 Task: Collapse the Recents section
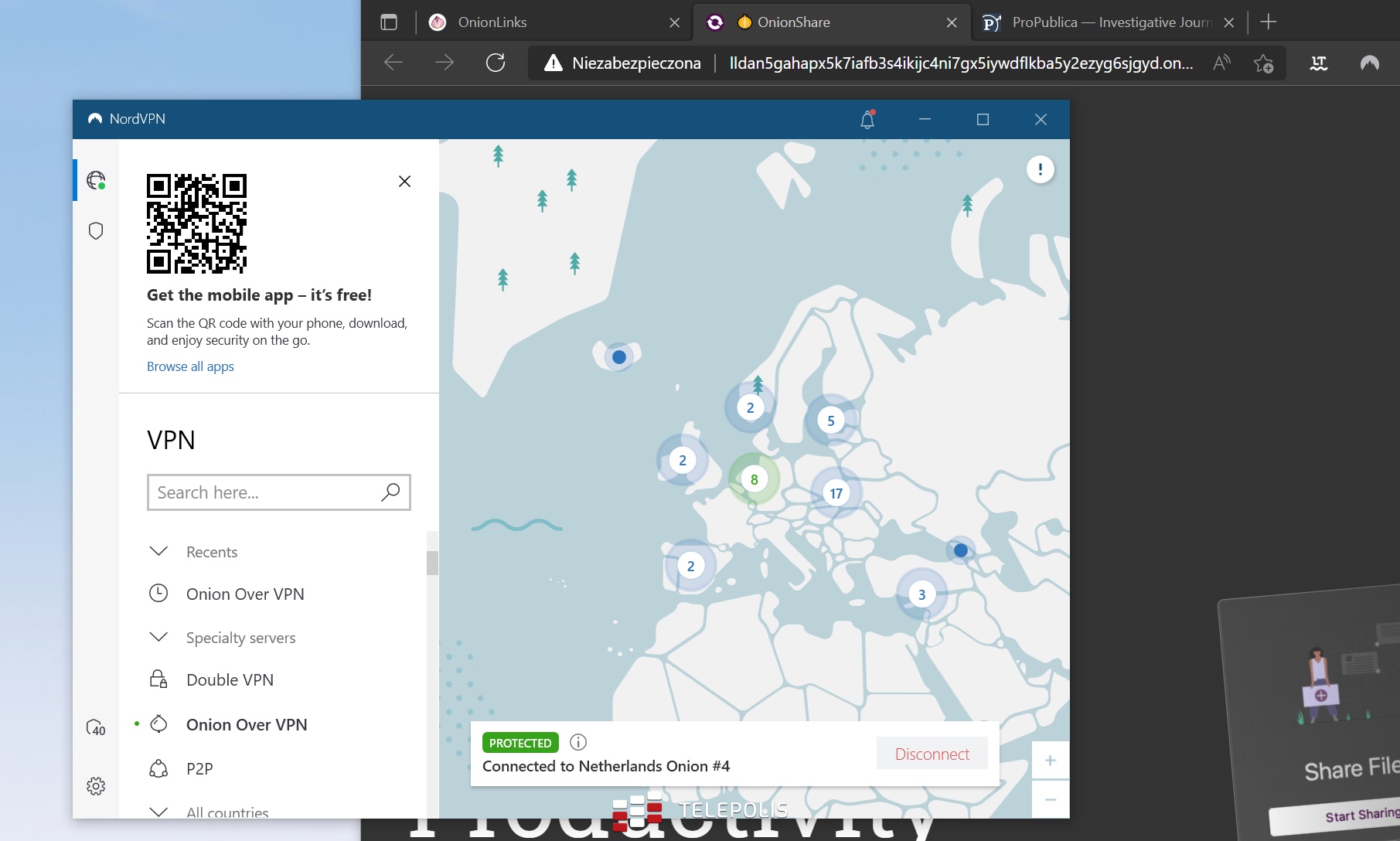click(x=158, y=551)
